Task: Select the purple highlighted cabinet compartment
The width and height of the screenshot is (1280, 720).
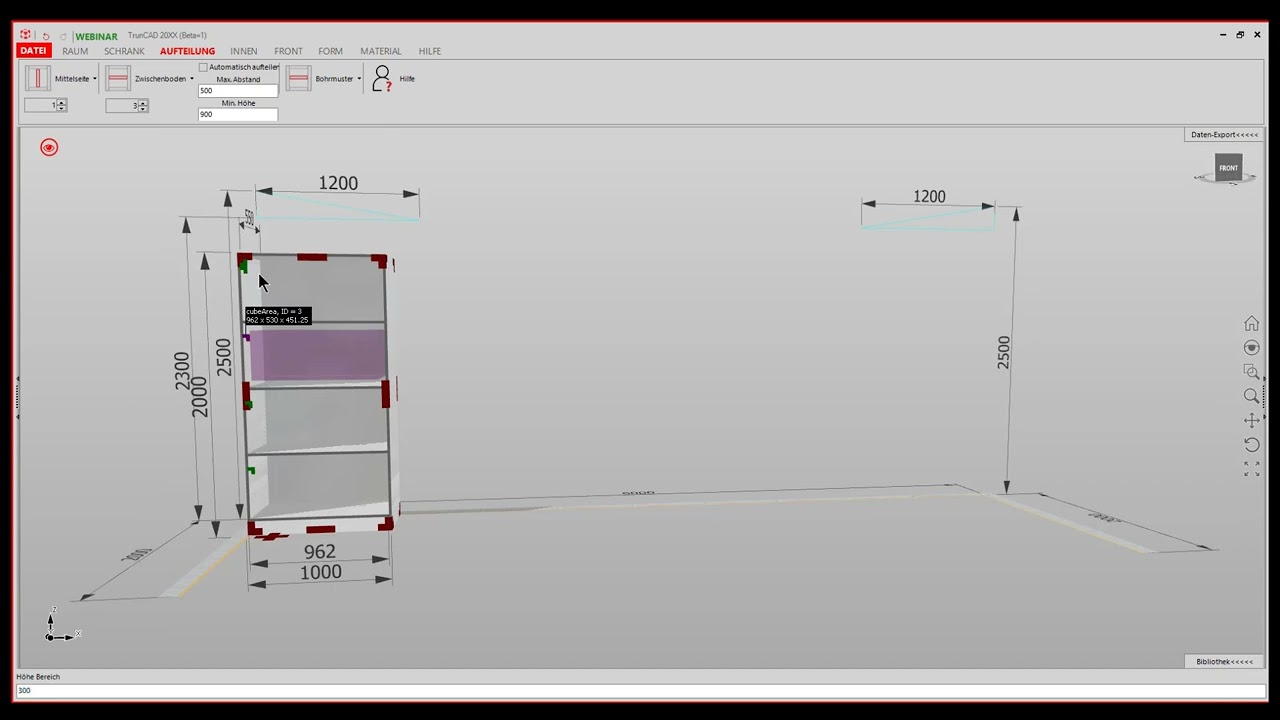Action: 317,355
